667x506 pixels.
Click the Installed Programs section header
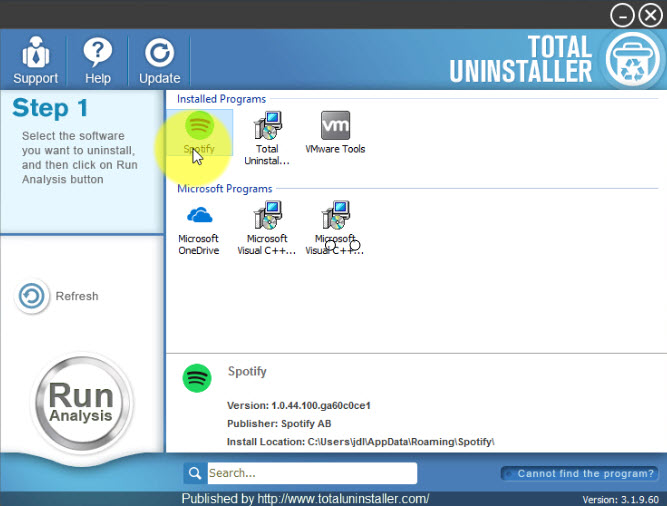(221, 99)
